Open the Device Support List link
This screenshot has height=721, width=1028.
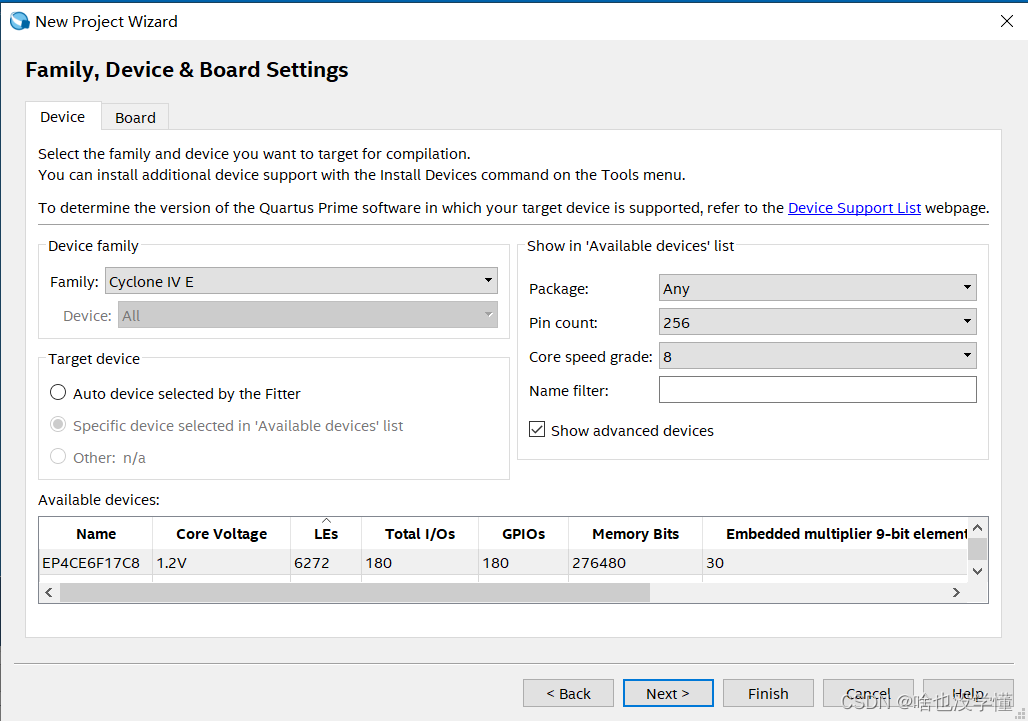click(854, 208)
